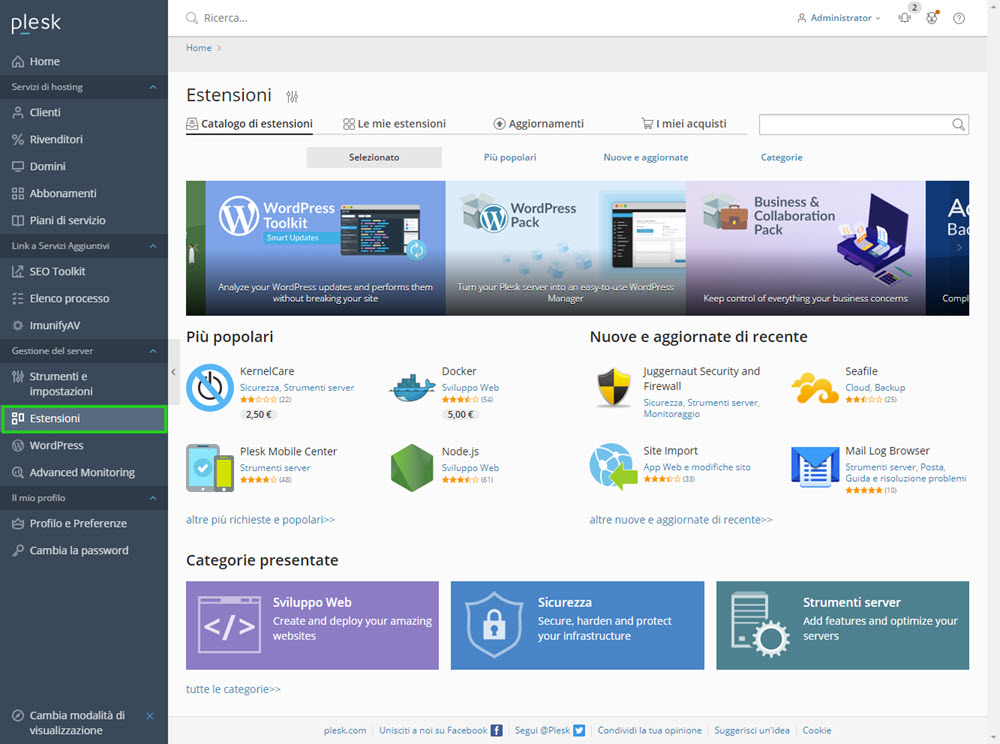Open Node.js hexagon icon
The image size is (1000, 744).
coord(412,468)
